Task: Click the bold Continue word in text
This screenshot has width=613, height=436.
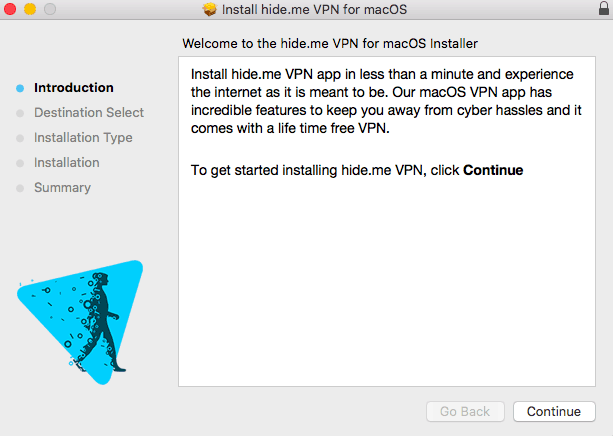Action: click(493, 170)
